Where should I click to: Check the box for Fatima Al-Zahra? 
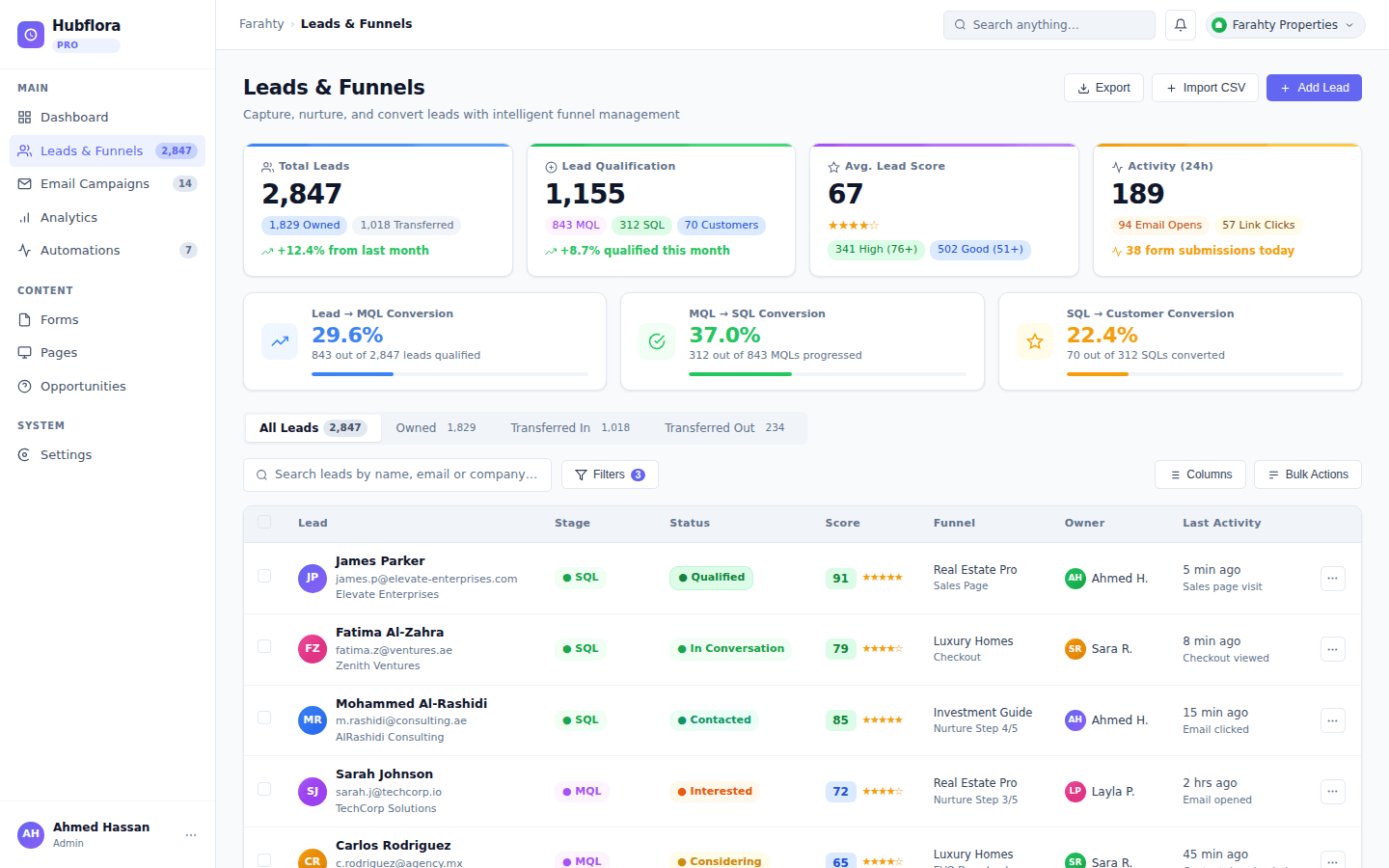[x=264, y=647]
